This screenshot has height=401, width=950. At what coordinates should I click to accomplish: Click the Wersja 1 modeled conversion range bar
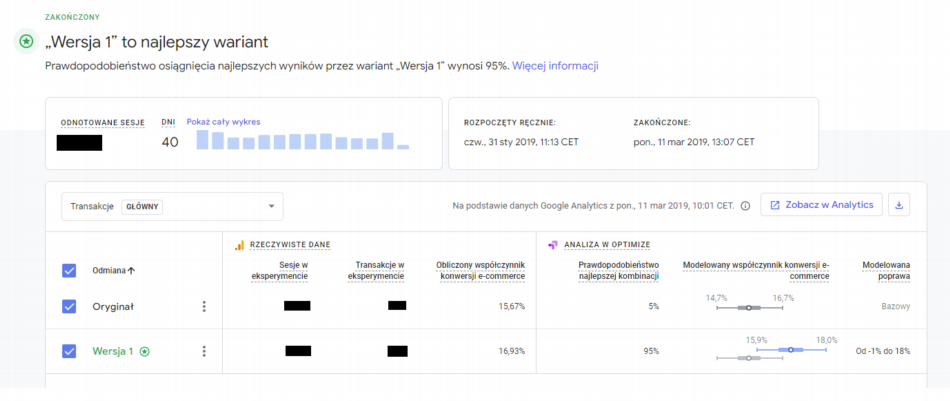coord(790,350)
